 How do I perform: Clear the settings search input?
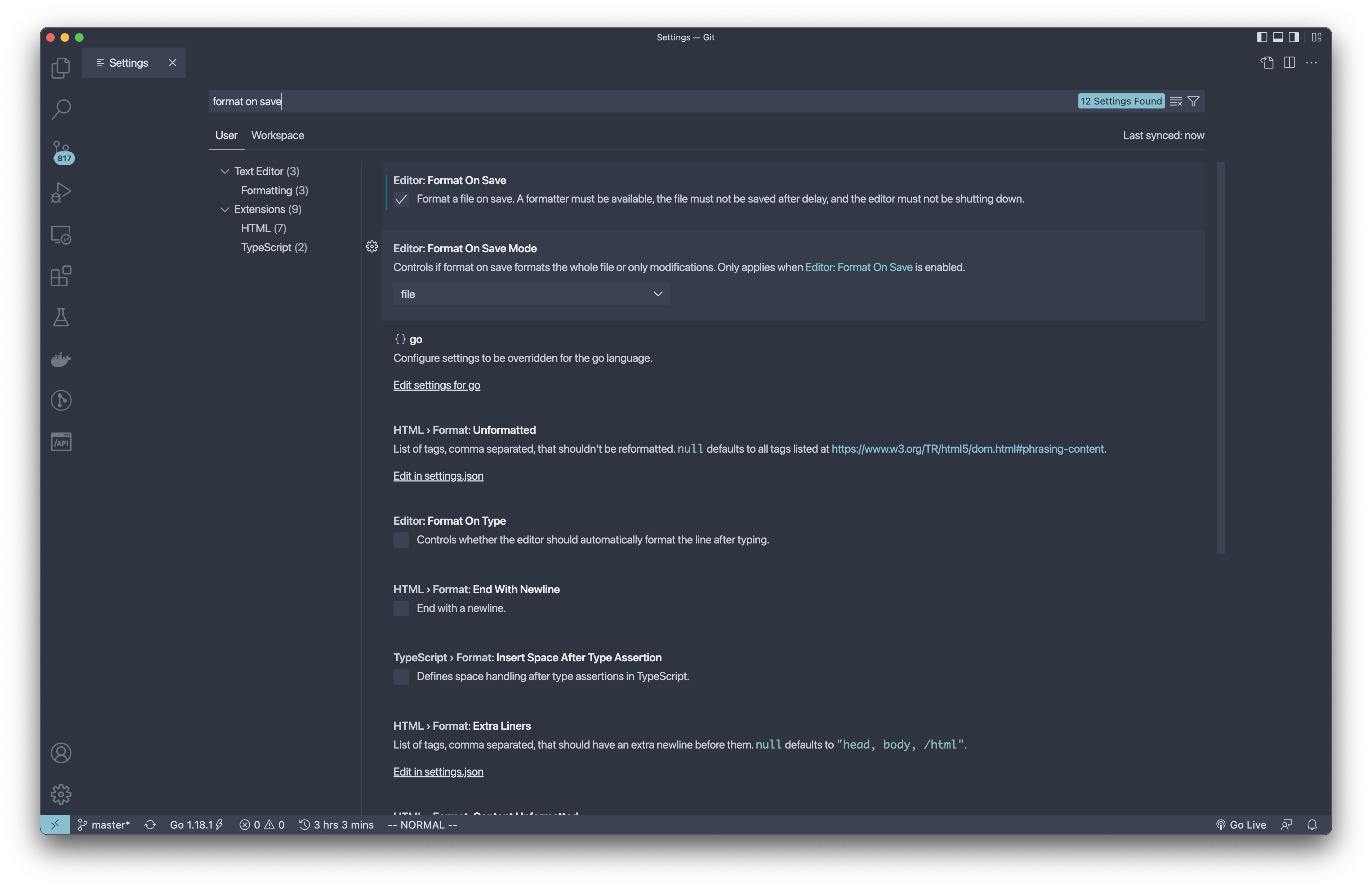pyautogui.click(x=1176, y=102)
